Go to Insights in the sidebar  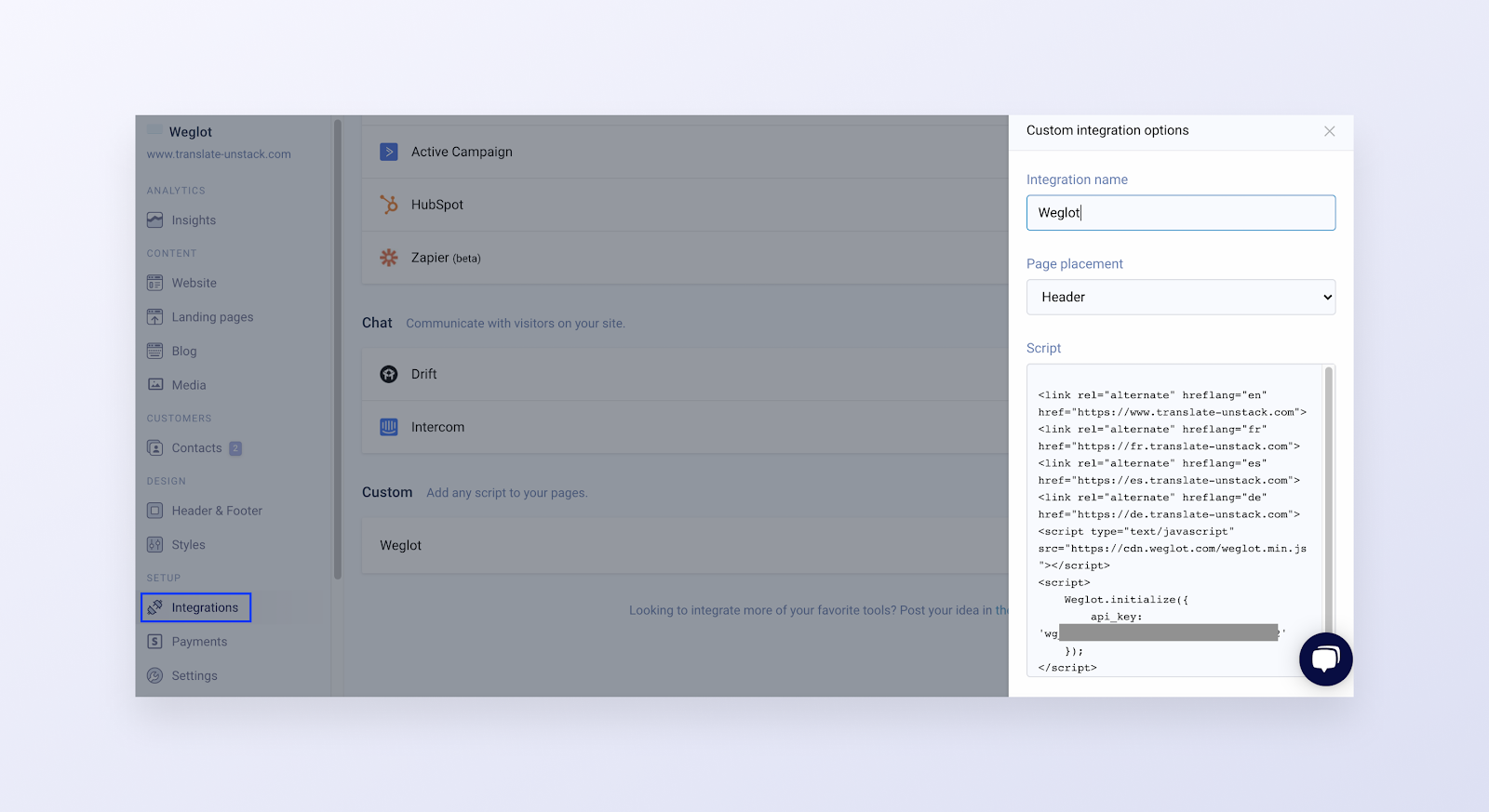click(x=194, y=220)
